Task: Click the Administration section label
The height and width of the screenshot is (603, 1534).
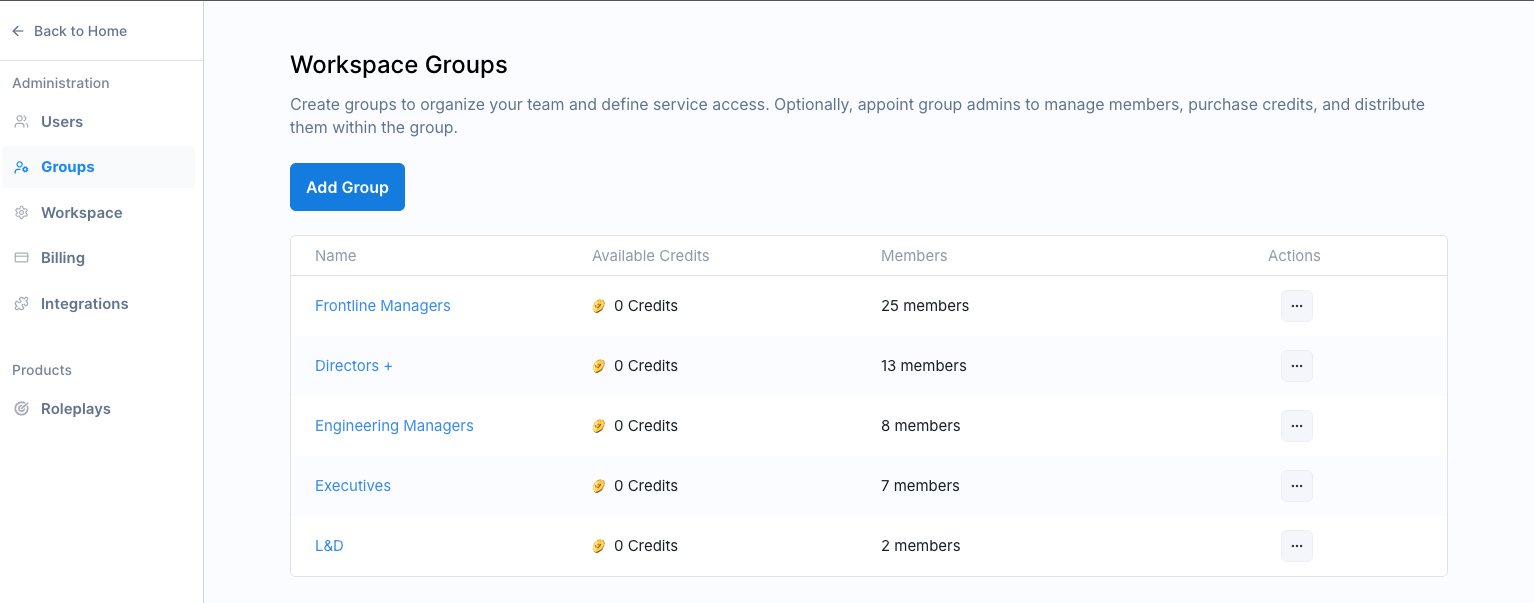Action: (x=61, y=83)
